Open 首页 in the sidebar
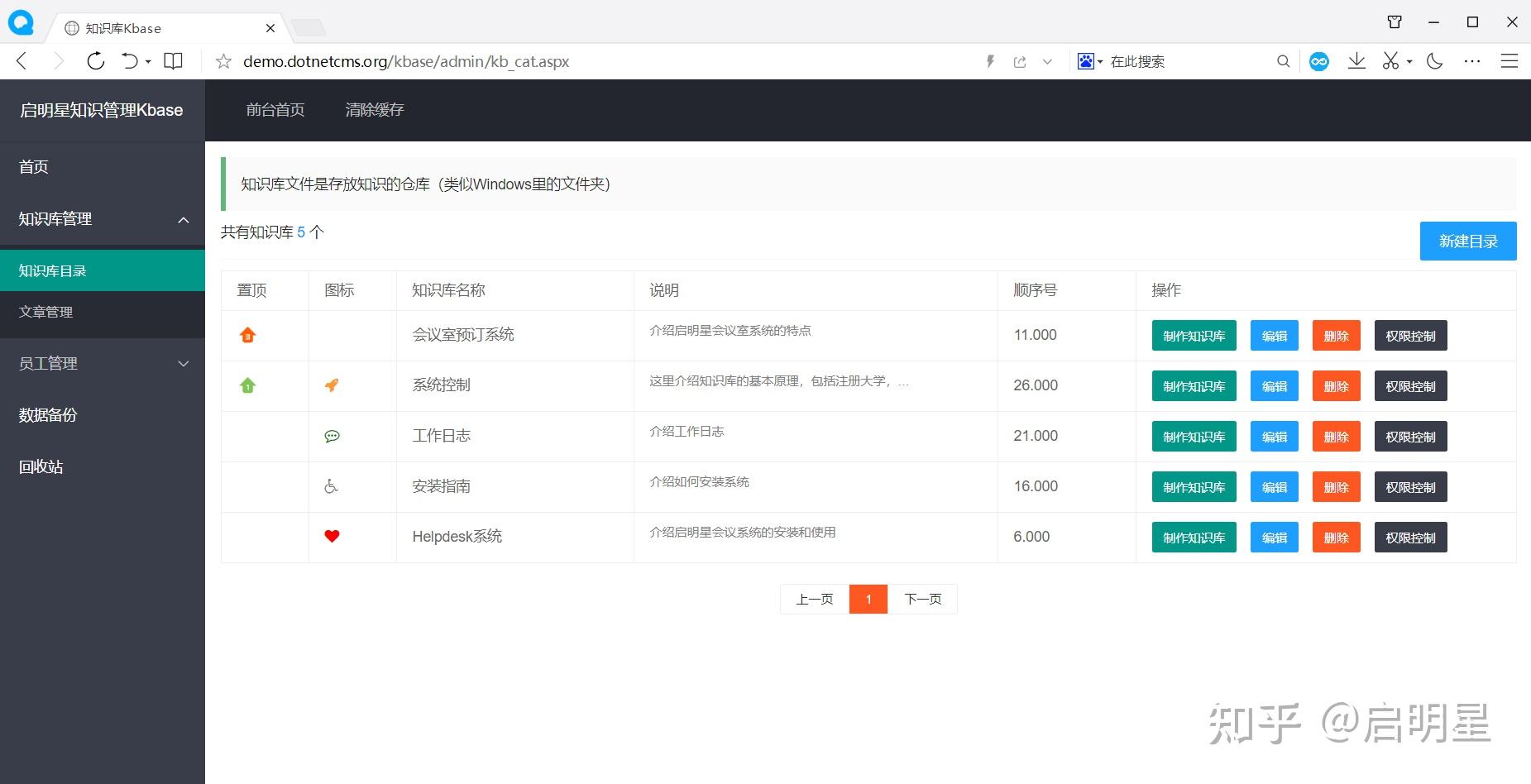Screen dimensions: 1531x784 [103, 167]
